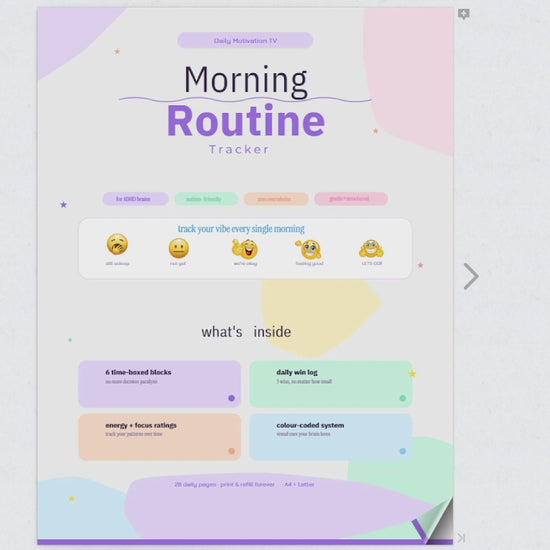Click blue dot in colour-coded system card
The width and height of the screenshot is (550, 550).
pyautogui.click(x=403, y=451)
